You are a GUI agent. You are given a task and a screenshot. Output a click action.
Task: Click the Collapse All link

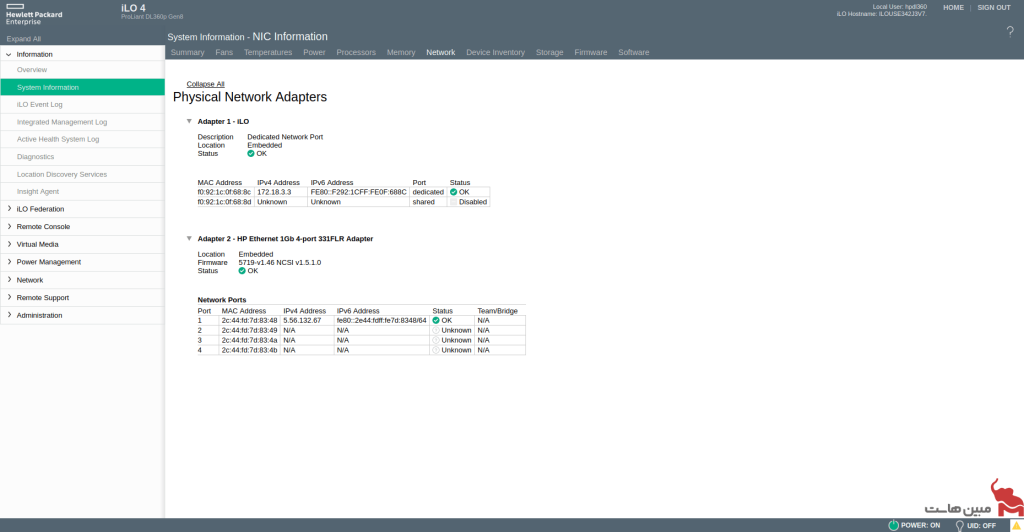[x=205, y=84]
